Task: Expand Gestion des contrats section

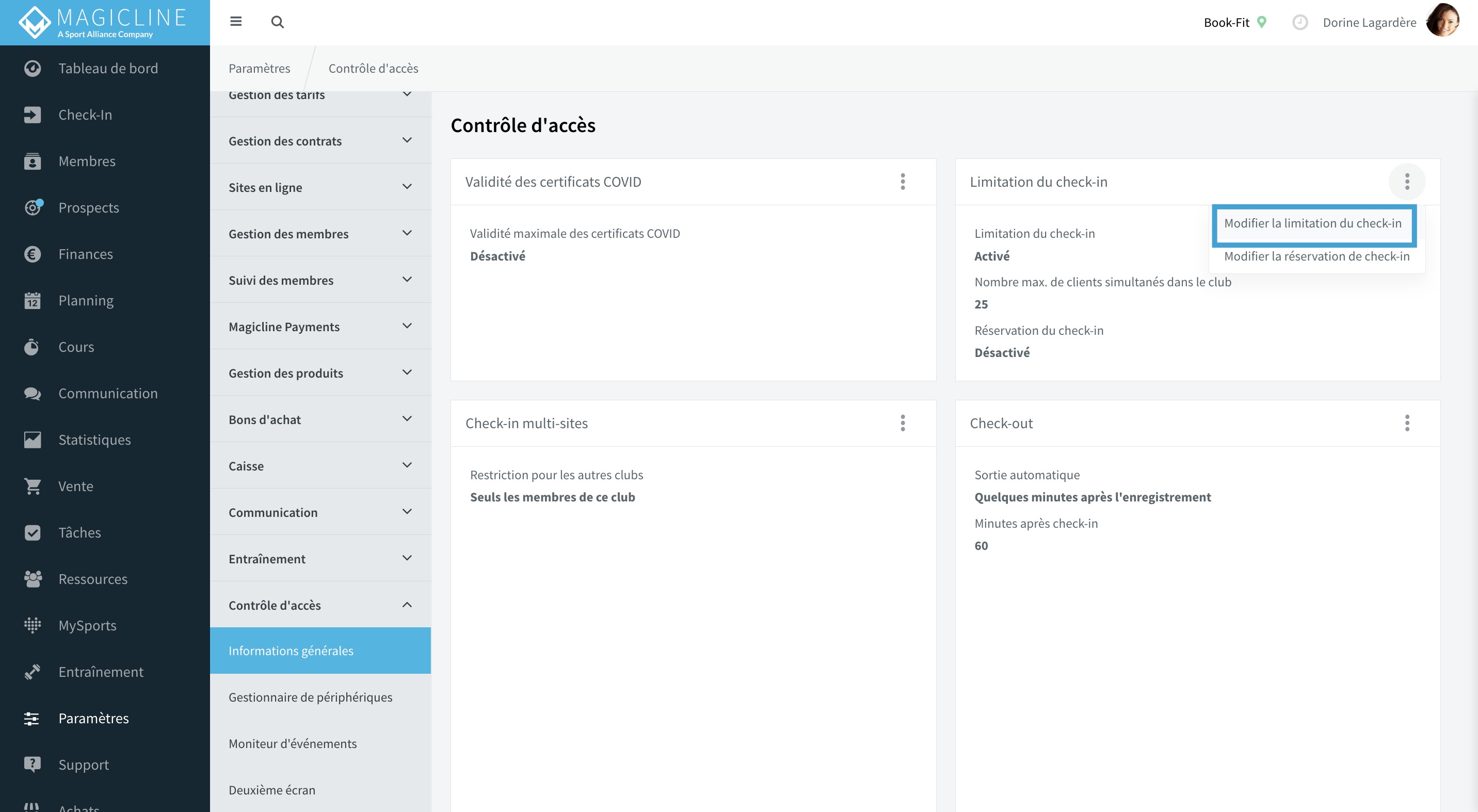Action: pos(320,140)
